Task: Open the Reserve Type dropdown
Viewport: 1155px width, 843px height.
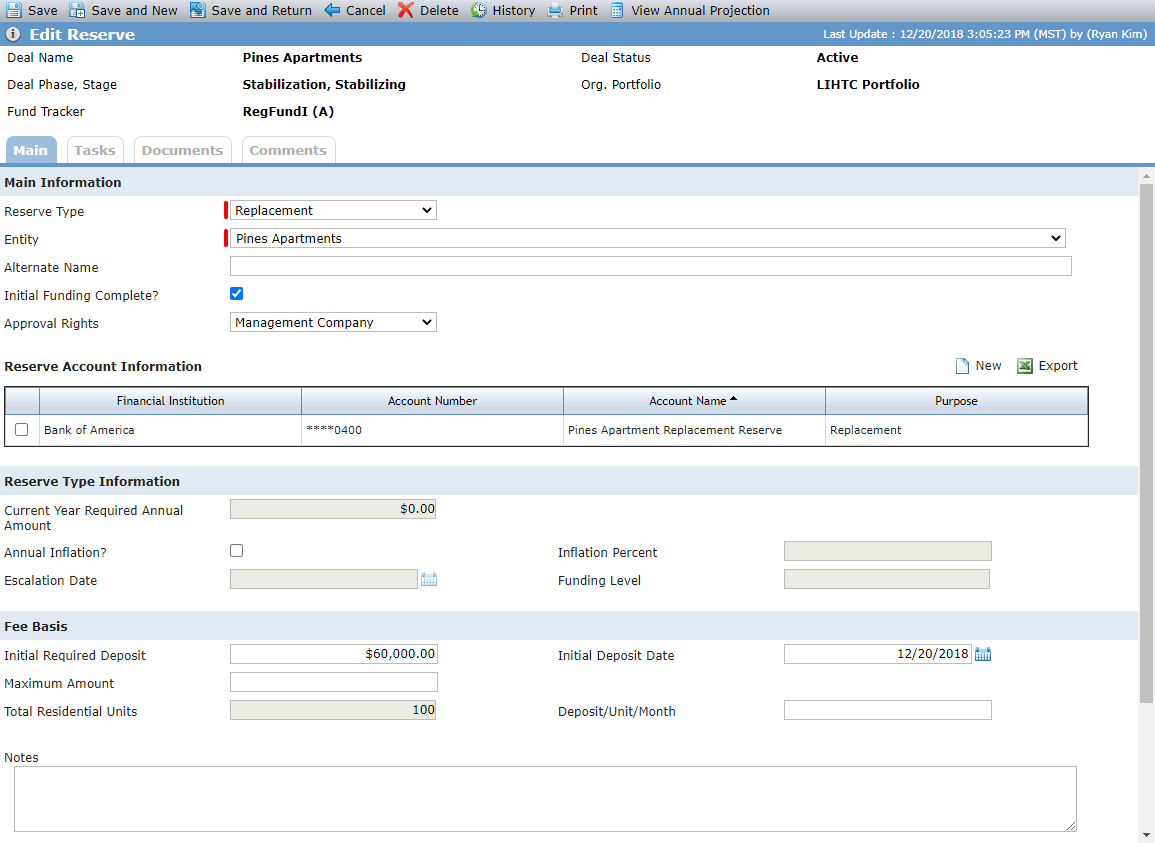Action: tap(333, 211)
